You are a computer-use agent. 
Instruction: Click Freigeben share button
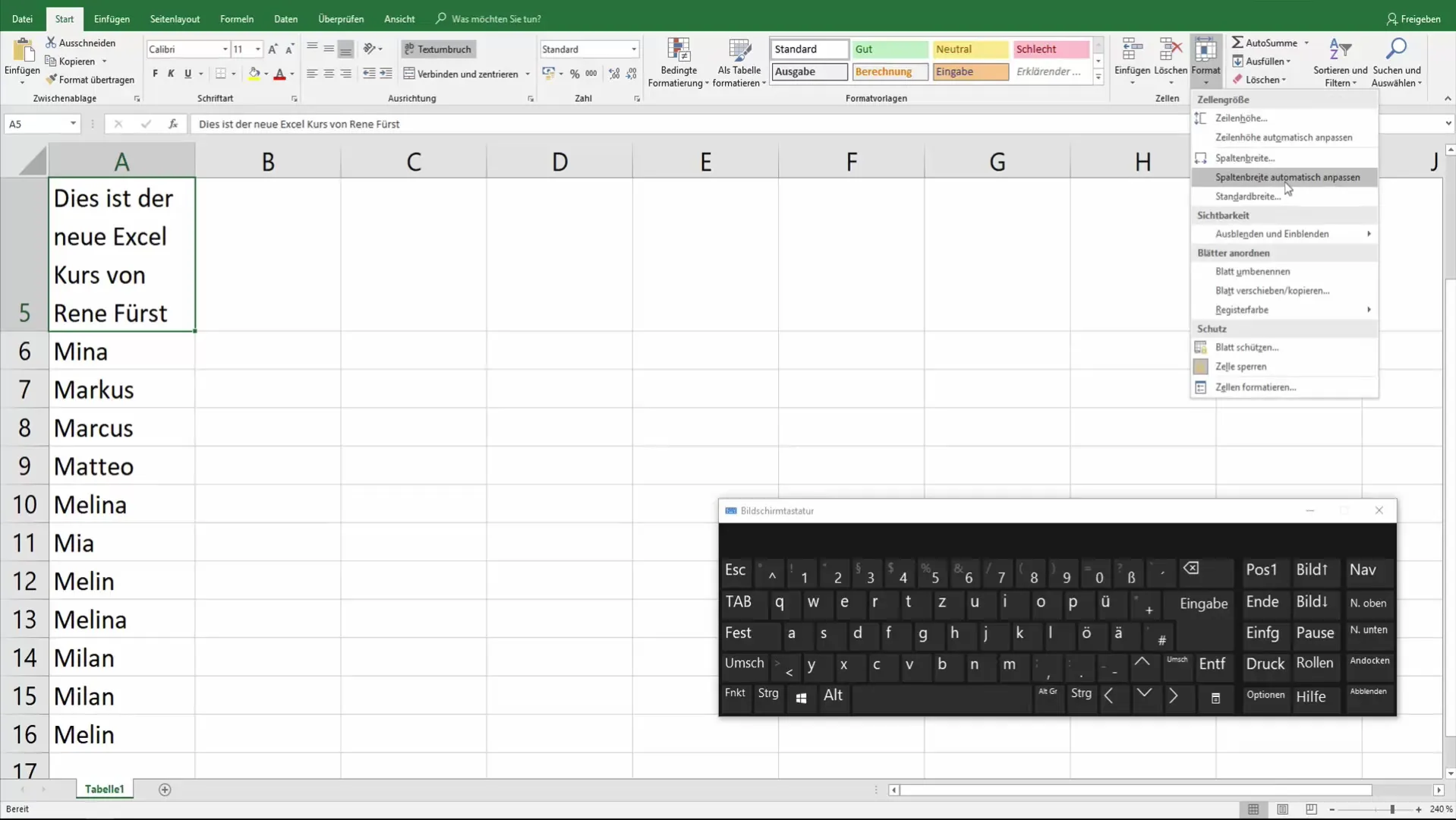tap(1413, 19)
